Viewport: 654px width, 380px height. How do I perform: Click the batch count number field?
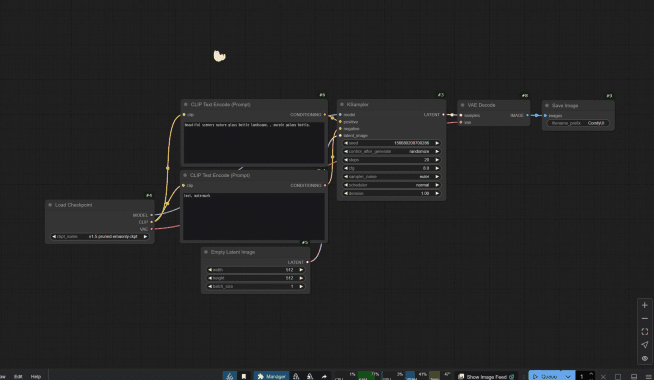tap(581, 377)
